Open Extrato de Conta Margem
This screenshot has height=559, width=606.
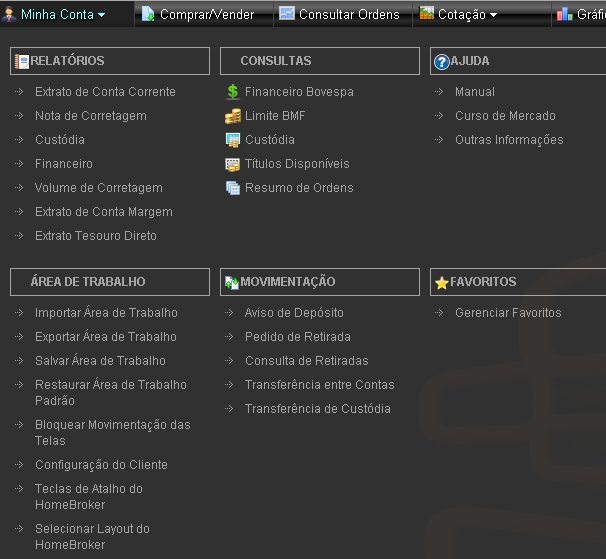(x=104, y=212)
